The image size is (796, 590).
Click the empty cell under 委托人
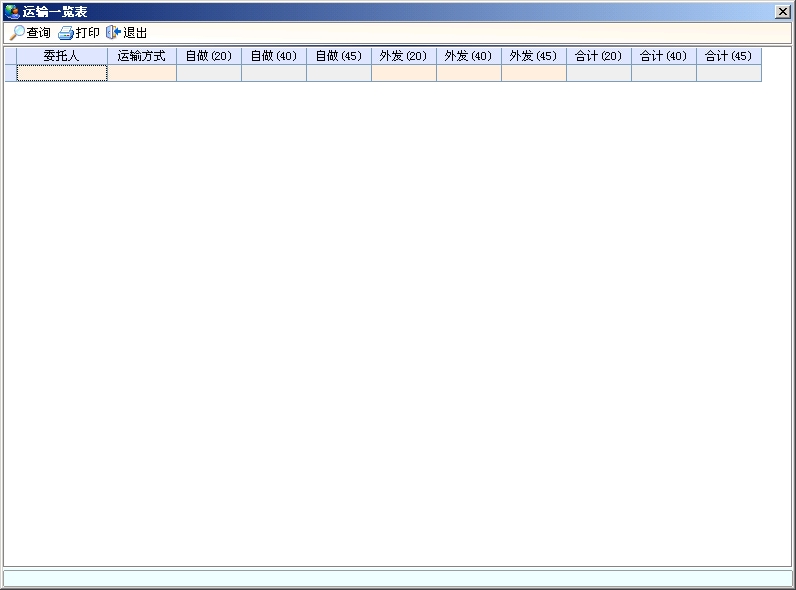click(x=62, y=73)
